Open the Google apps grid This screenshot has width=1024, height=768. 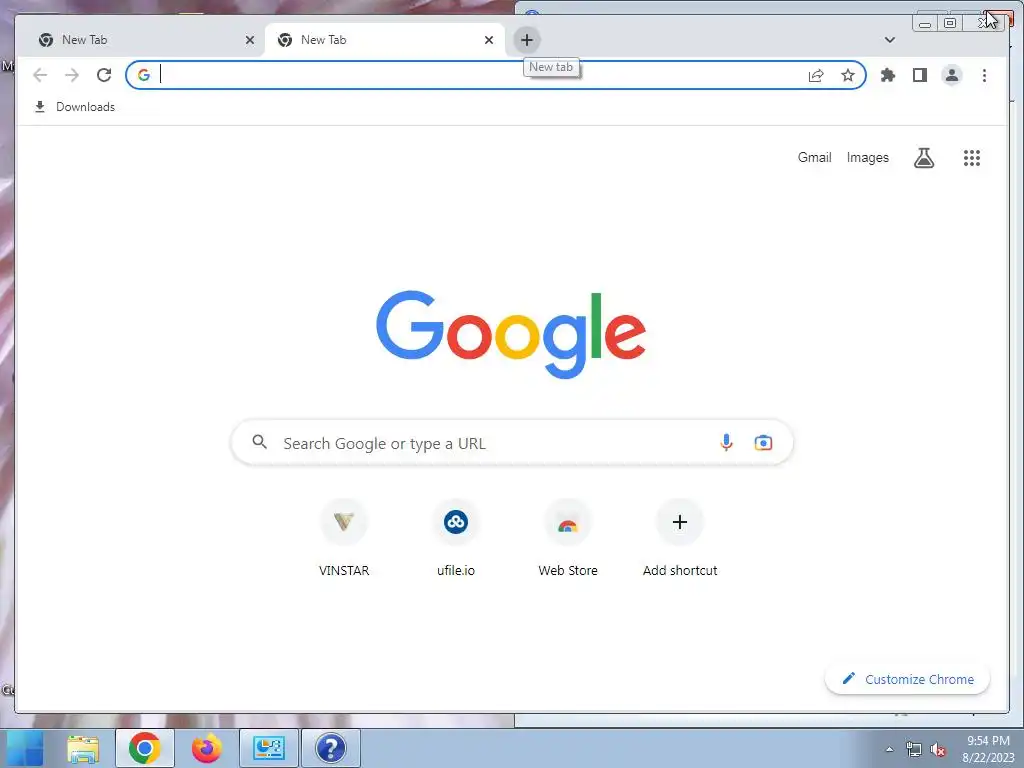[x=972, y=157]
